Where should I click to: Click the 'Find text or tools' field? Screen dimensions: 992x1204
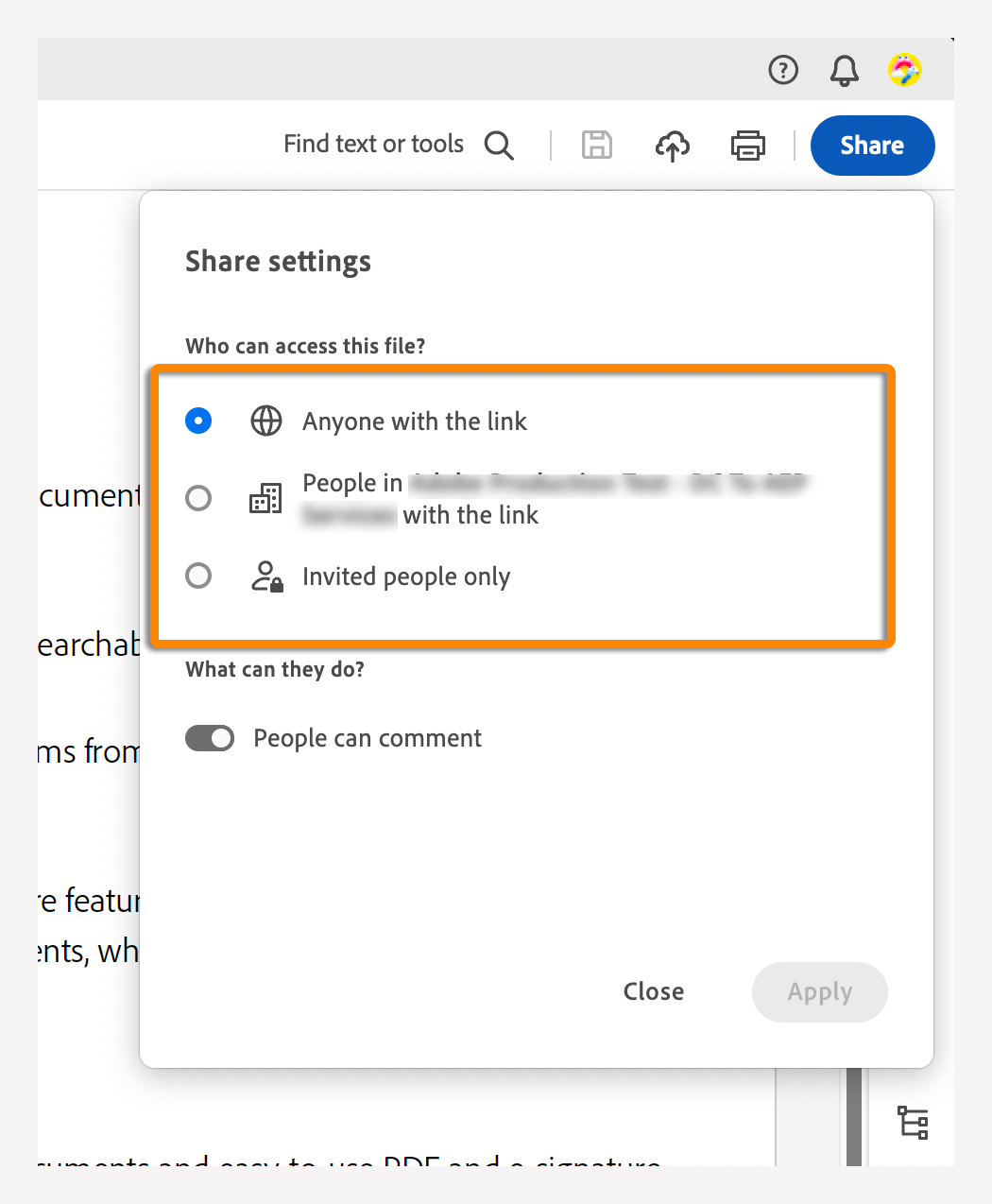(x=373, y=145)
